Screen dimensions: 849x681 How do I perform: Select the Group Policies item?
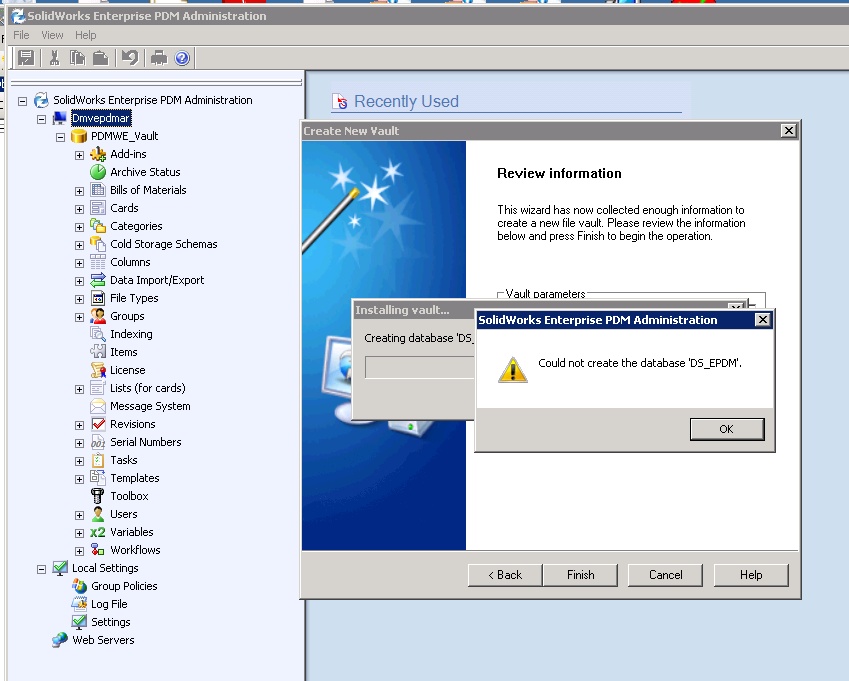(124, 586)
